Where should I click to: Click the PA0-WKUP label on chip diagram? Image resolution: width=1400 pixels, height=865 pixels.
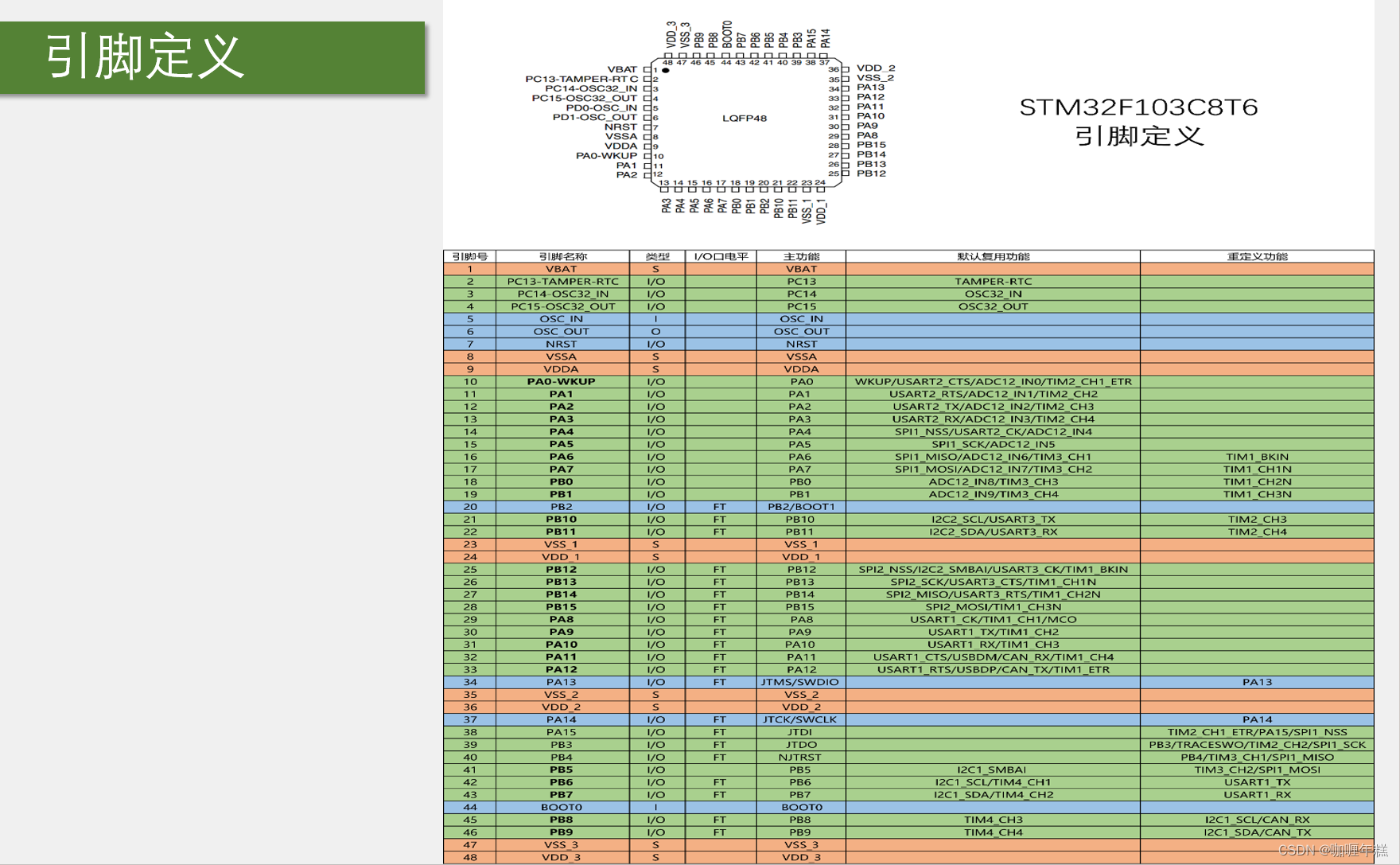click(x=607, y=155)
